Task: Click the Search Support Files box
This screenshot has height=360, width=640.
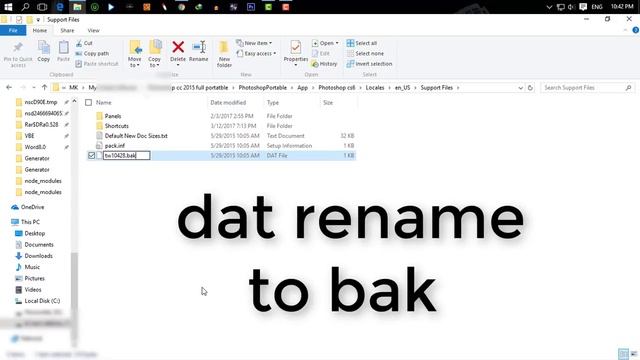Action: [587, 88]
